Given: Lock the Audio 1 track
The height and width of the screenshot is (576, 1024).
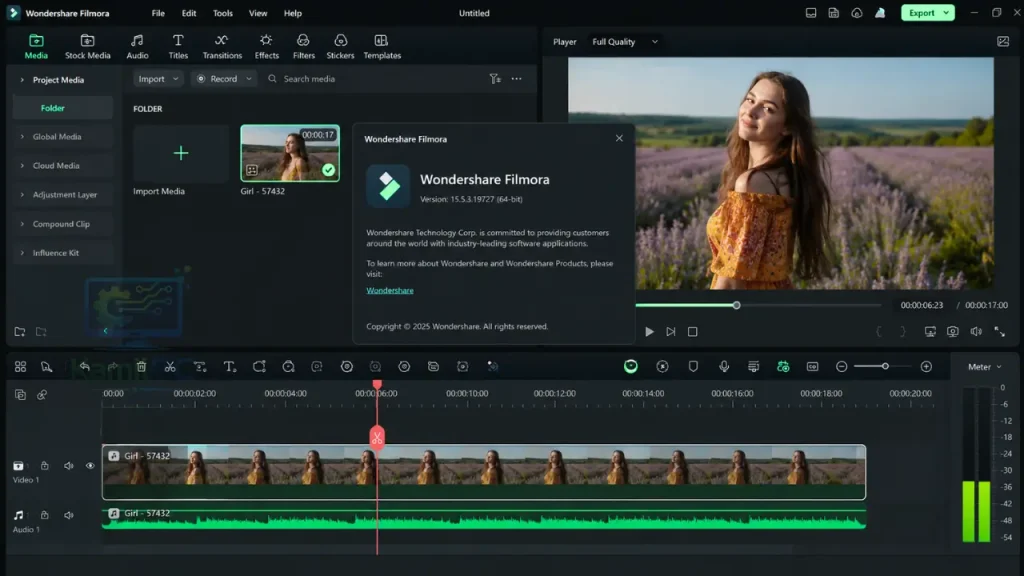Looking at the screenshot, I should tap(44, 515).
